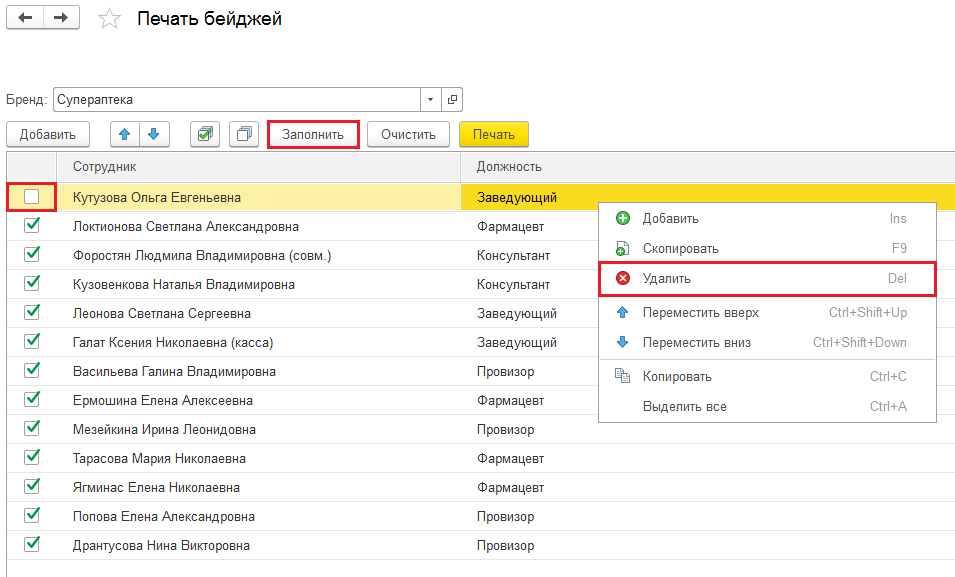Check all rows using toolbar checkmark icon
The image size is (955, 577).
[x=205, y=134]
